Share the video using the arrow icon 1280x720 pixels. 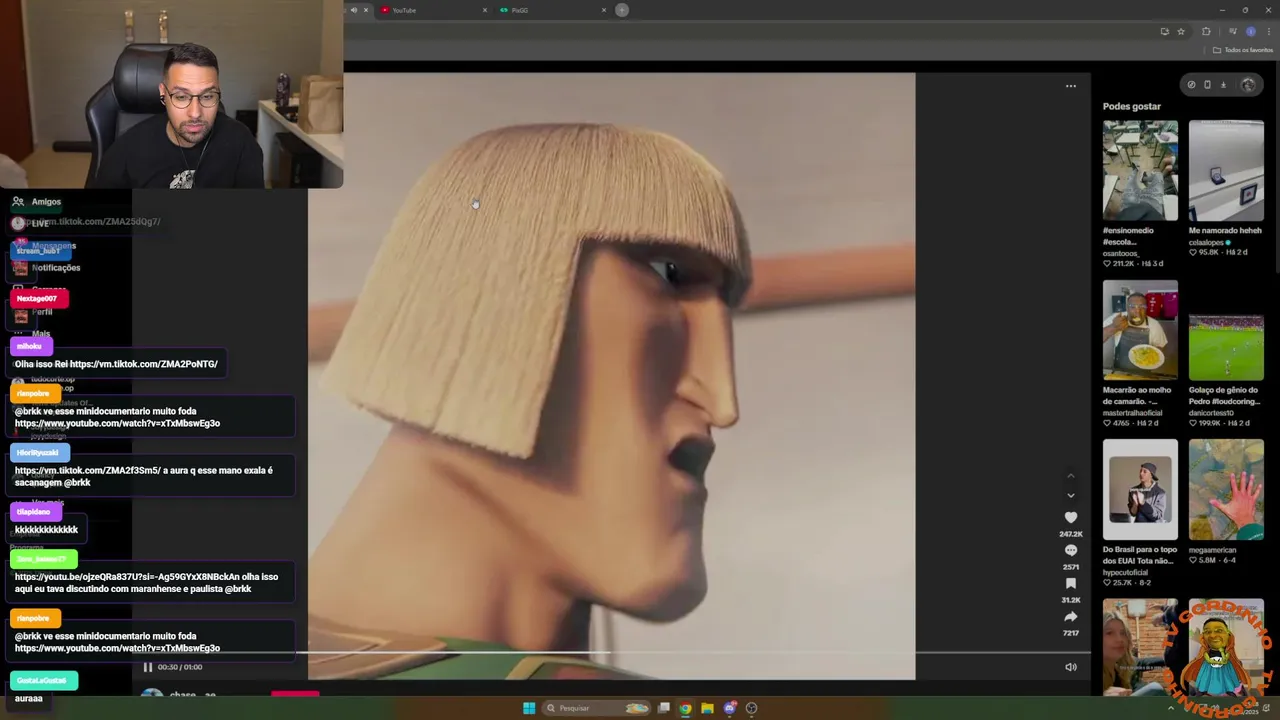[x=1070, y=616]
